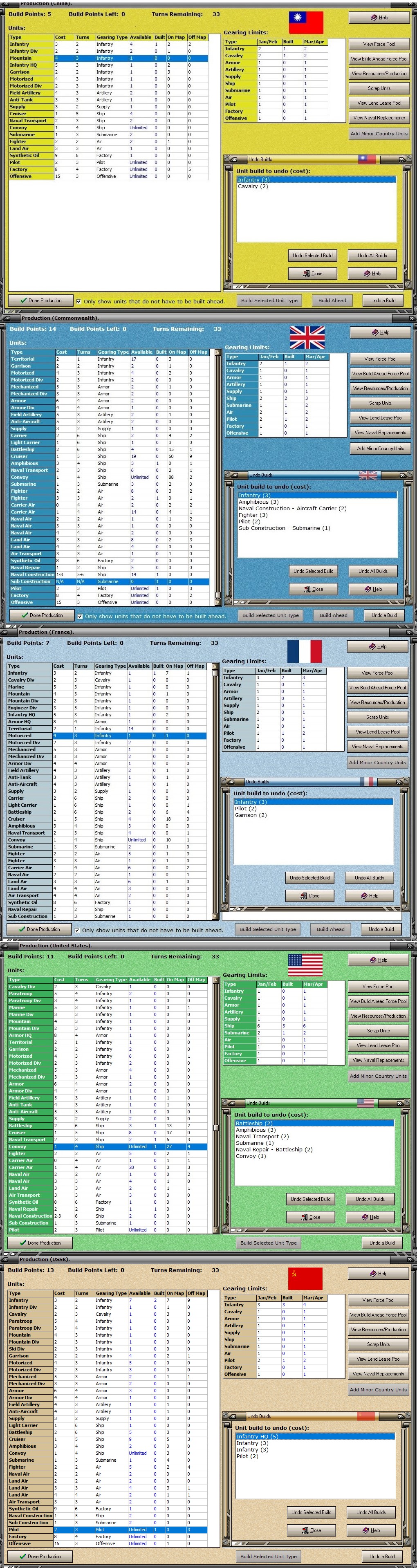Open Help above View Force Pool in United States window

378,960
